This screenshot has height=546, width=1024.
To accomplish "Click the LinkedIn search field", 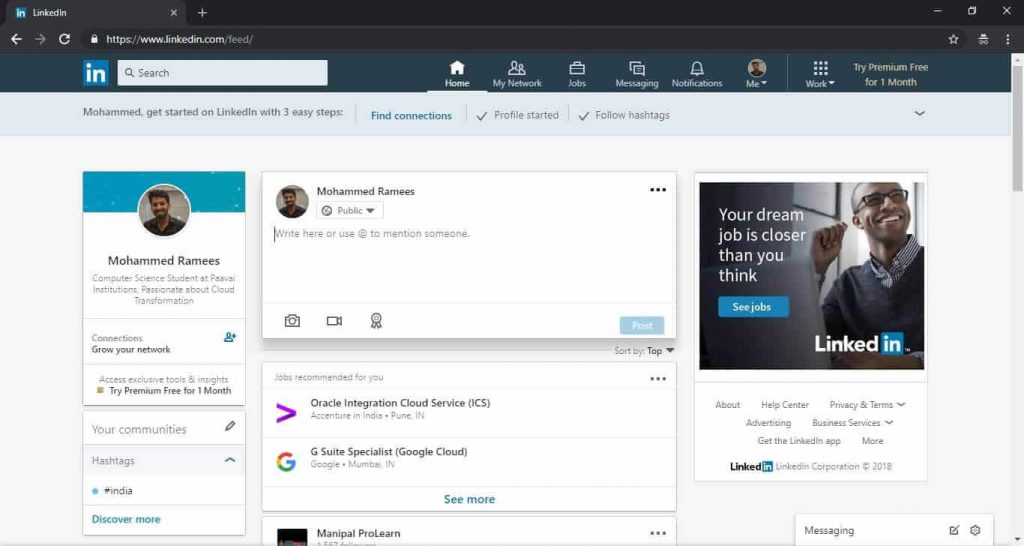I will click(222, 72).
